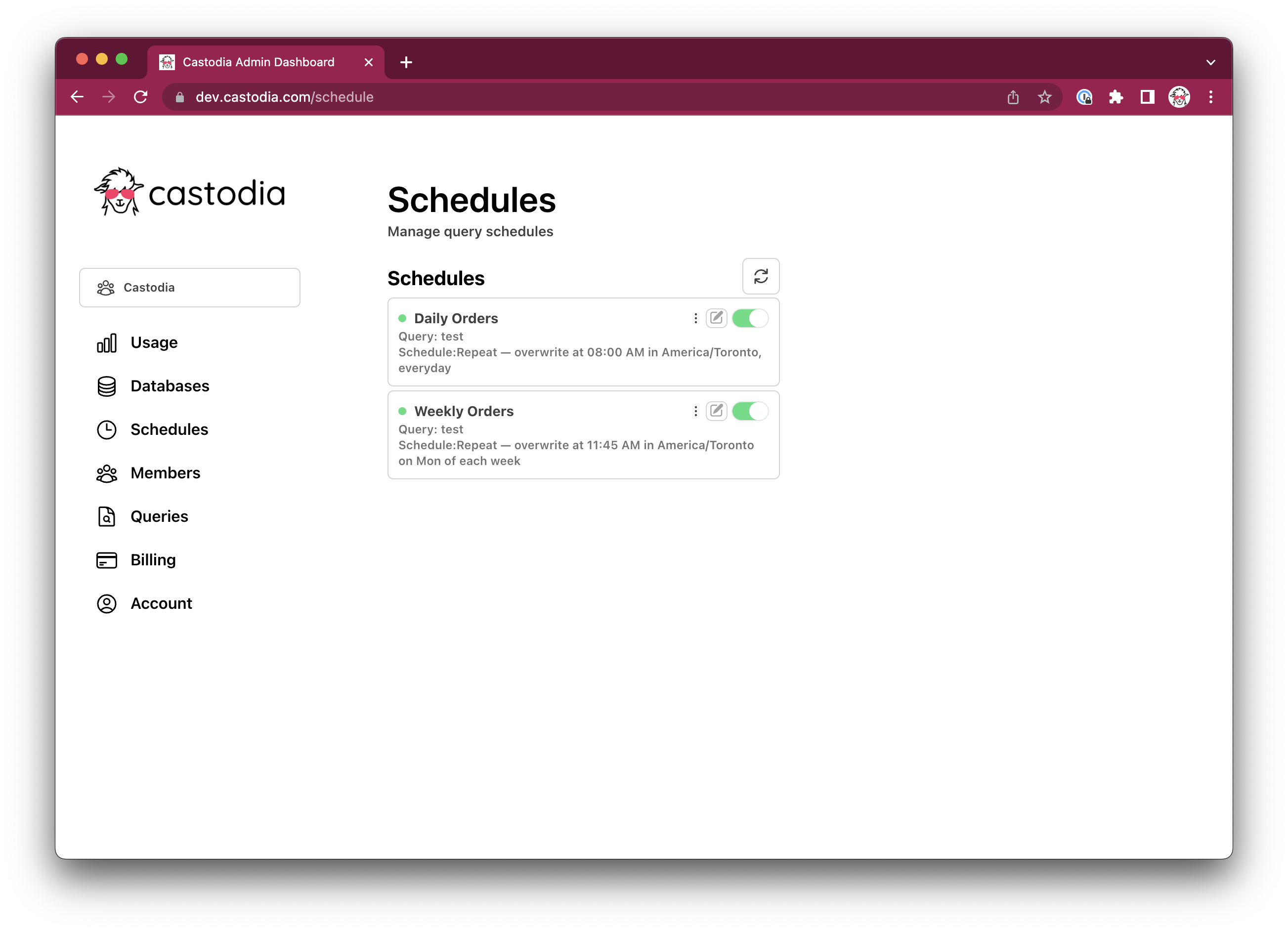Open the Usage bar chart icon
The height and width of the screenshot is (932, 1288).
click(x=107, y=342)
